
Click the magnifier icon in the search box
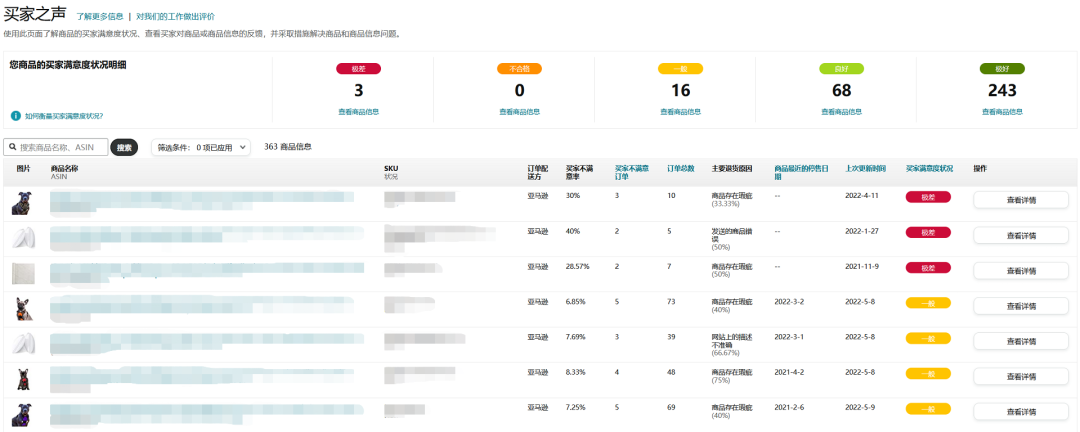point(12,147)
